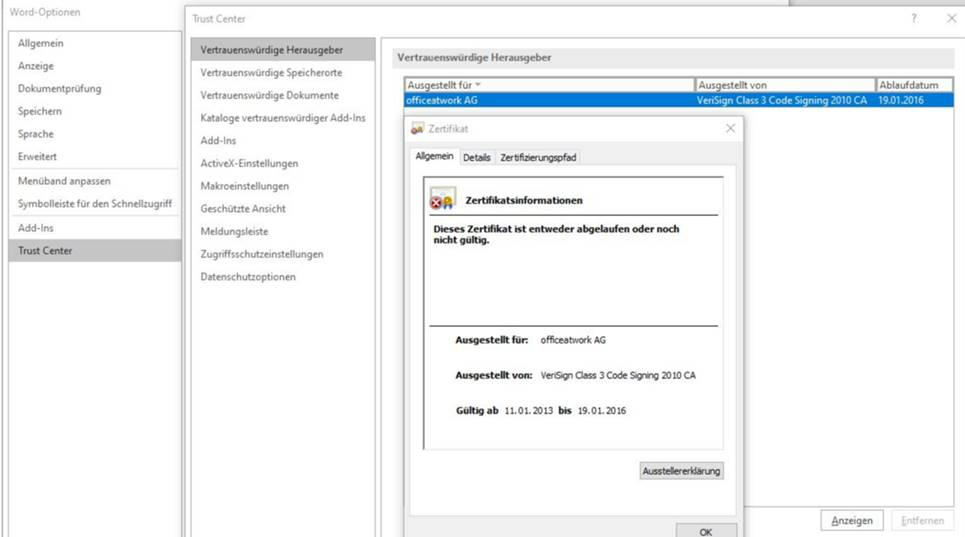Viewport: 965px width, 537px height.
Task: Switch to Allgemein tab in Zertifikat
Action: coord(434,156)
